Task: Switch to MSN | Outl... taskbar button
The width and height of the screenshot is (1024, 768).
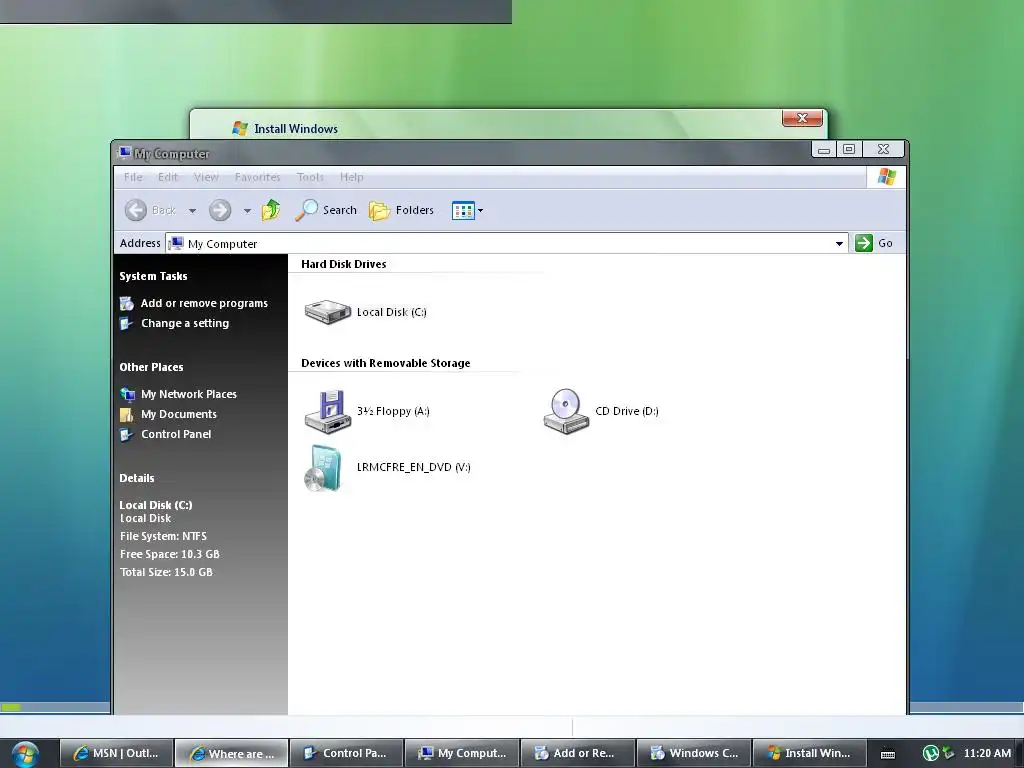Action: [x=116, y=753]
